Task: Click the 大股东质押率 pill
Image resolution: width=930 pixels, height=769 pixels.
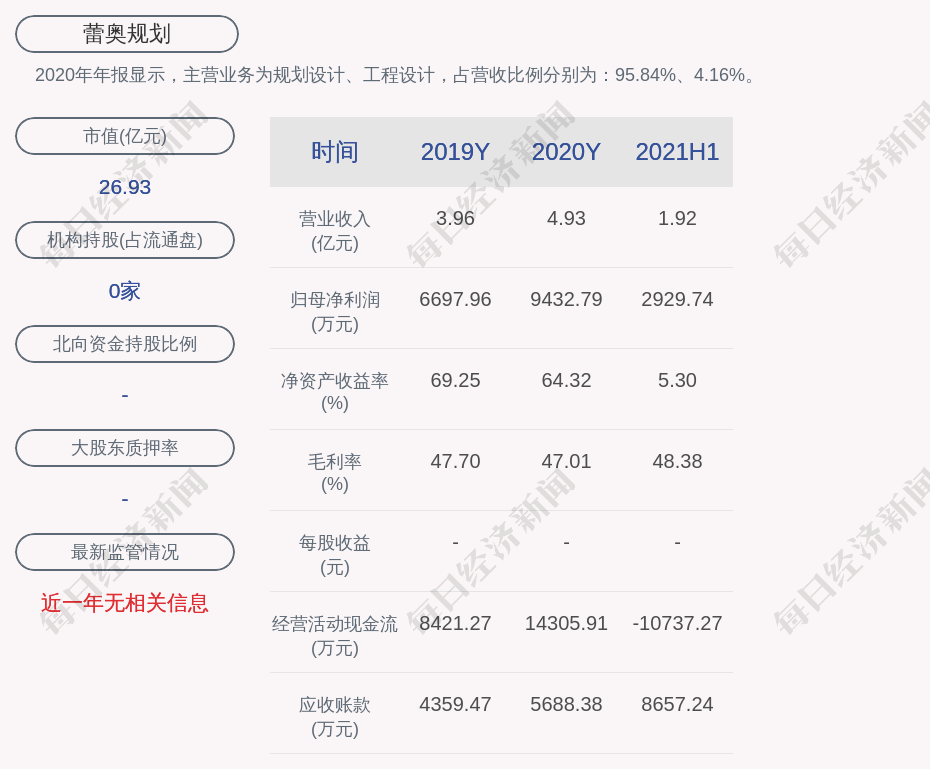Action: tap(125, 448)
